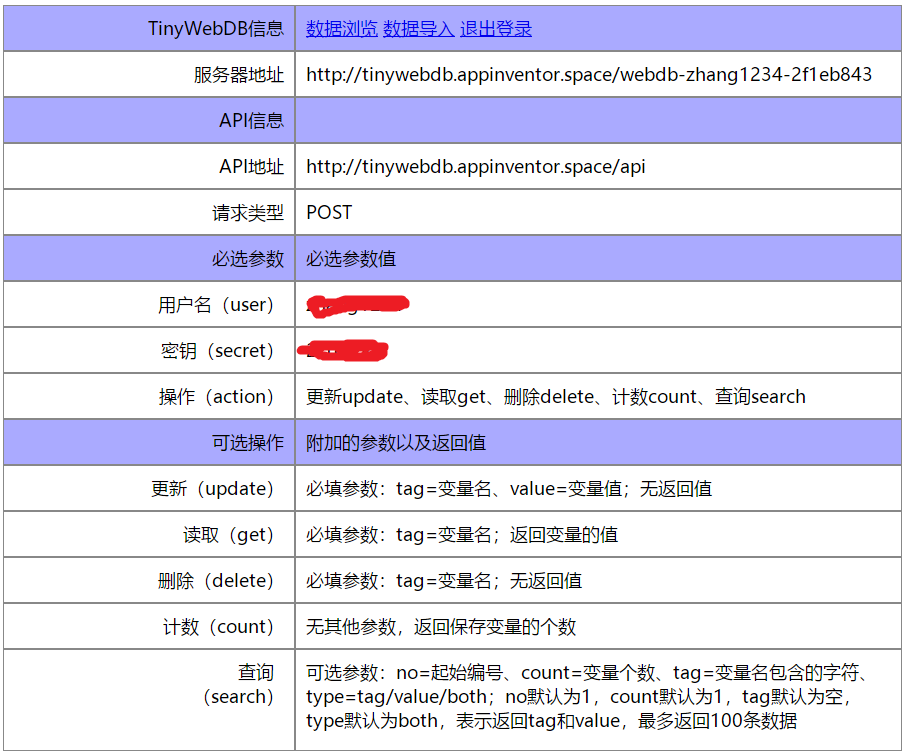Click the 密钥（secret）label

(217, 351)
